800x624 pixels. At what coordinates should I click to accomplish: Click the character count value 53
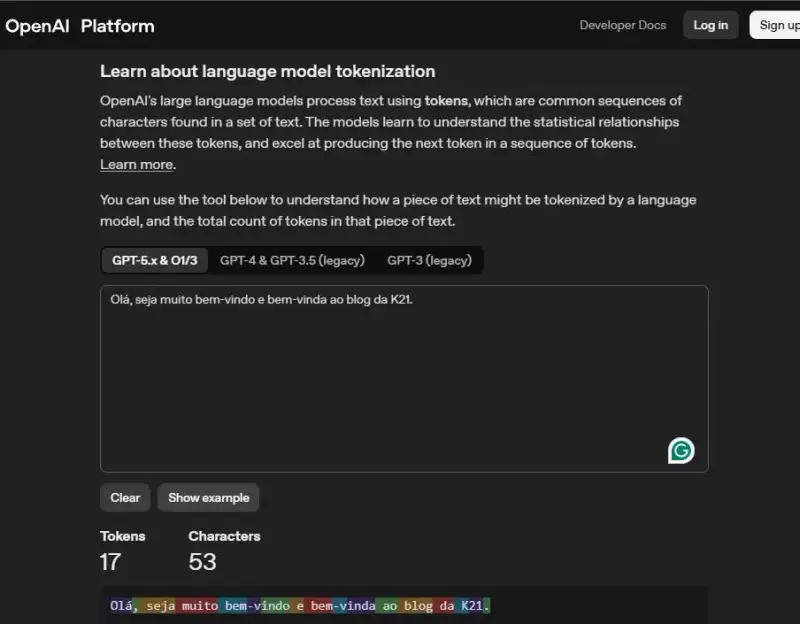click(203, 562)
